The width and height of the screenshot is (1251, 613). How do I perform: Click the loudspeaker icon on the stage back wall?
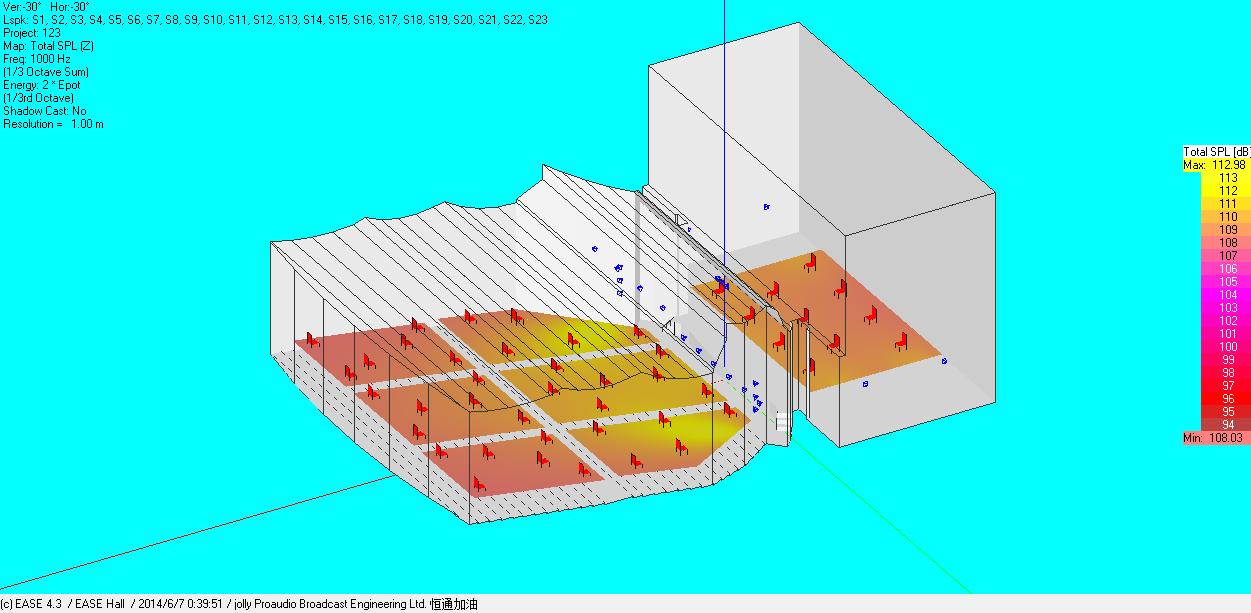pyautogui.click(x=766, y=207)
